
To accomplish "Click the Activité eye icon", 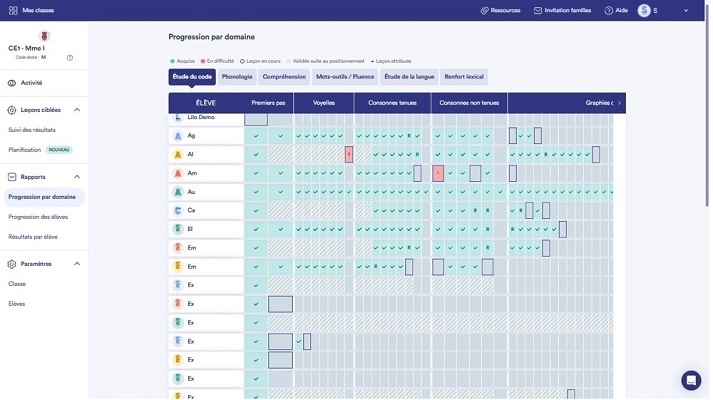I will (12, 83).
